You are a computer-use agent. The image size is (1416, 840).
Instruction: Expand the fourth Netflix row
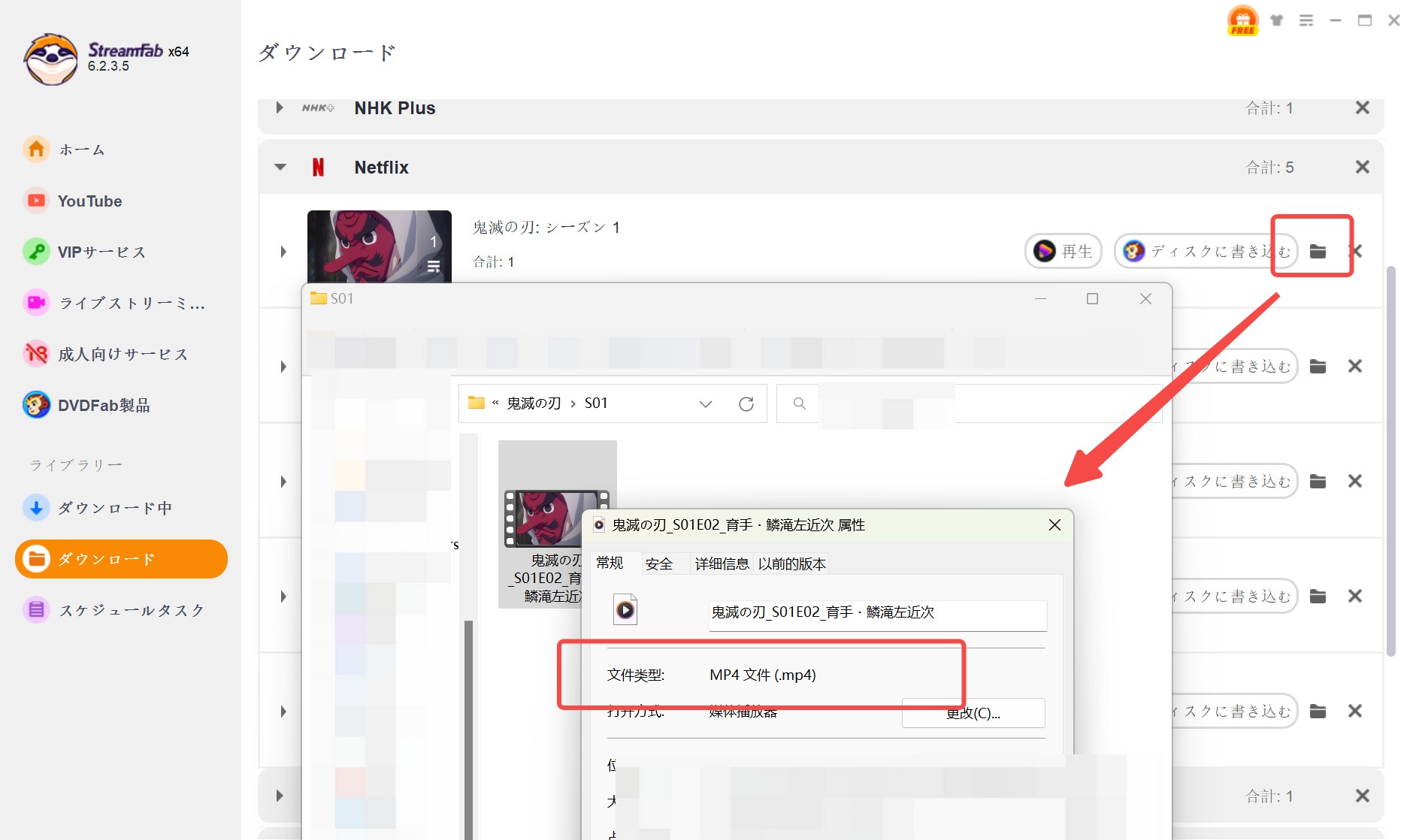[x=283, y=596]
